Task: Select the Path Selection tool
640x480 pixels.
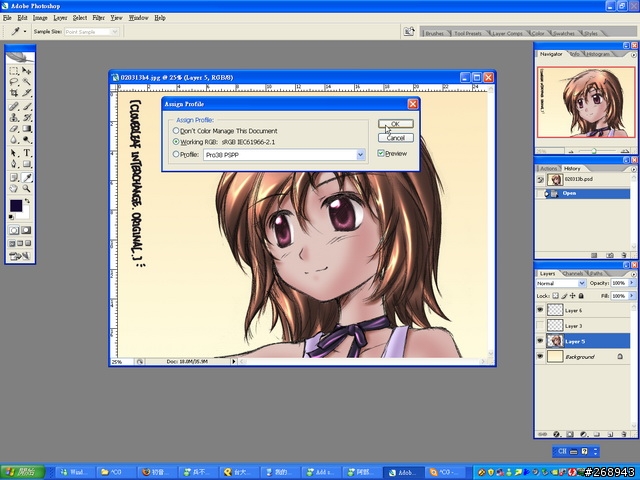Action: pyautogui.click(x=14, y=153)
